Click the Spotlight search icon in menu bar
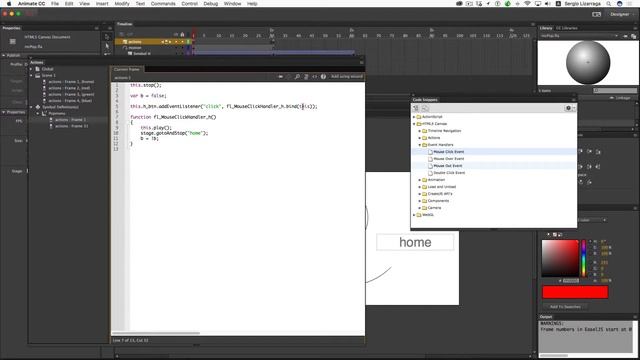 click(609, 3)
